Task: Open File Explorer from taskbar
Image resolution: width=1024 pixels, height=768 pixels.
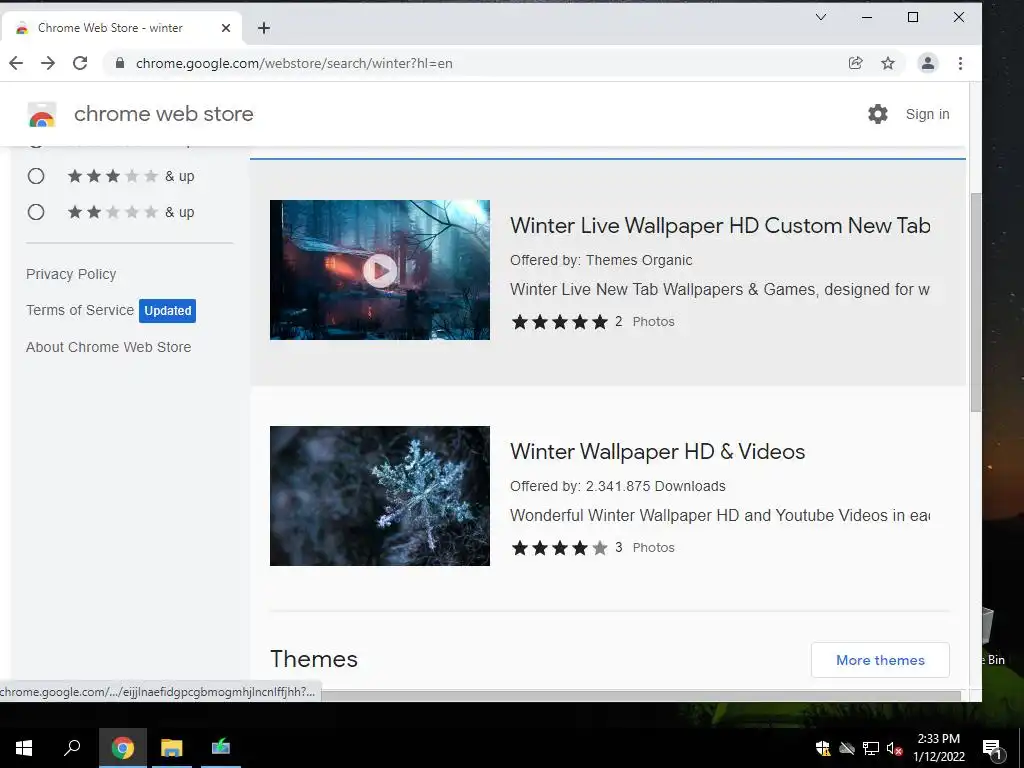Action: [x=172, y=748]
